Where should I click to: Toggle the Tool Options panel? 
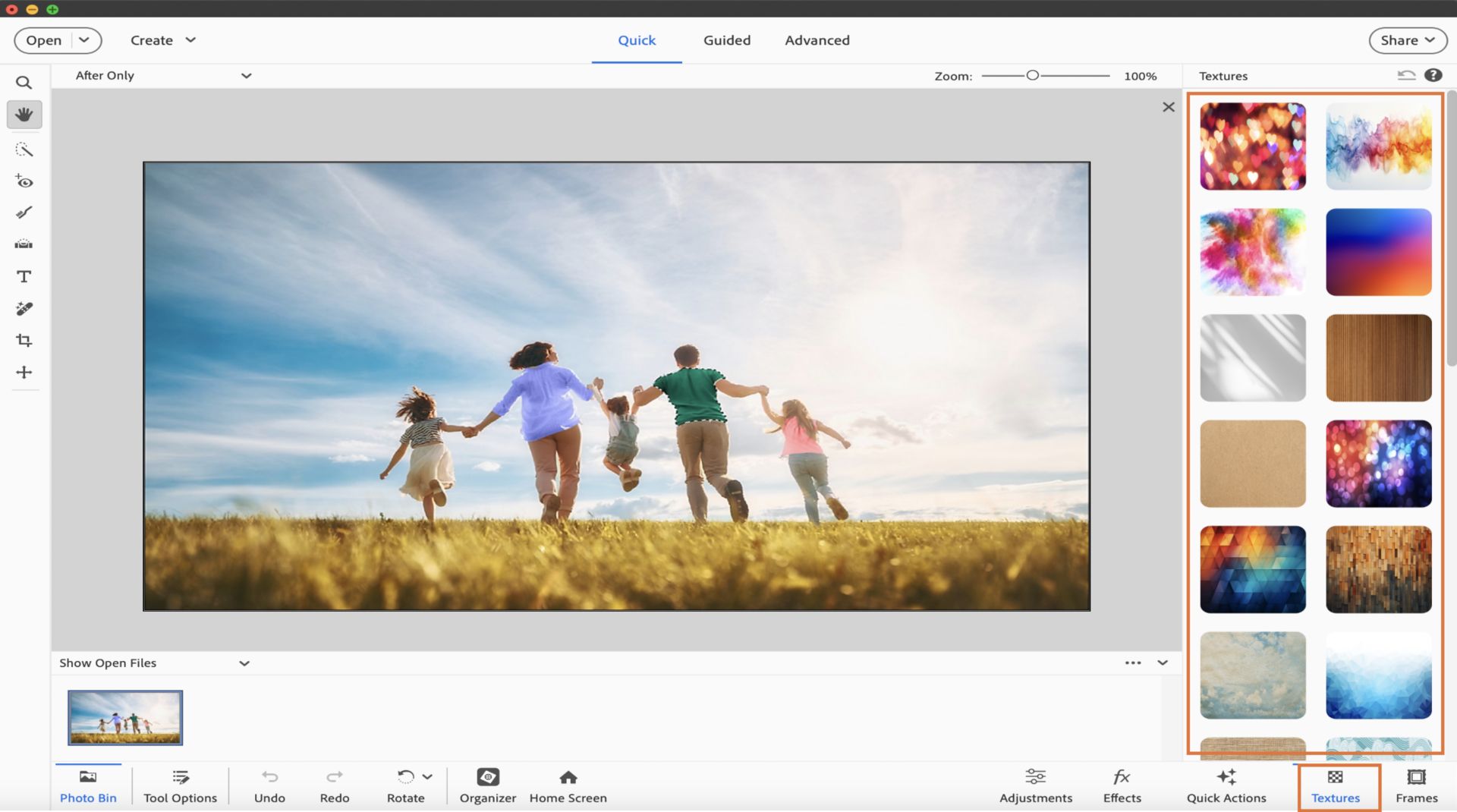180,785
